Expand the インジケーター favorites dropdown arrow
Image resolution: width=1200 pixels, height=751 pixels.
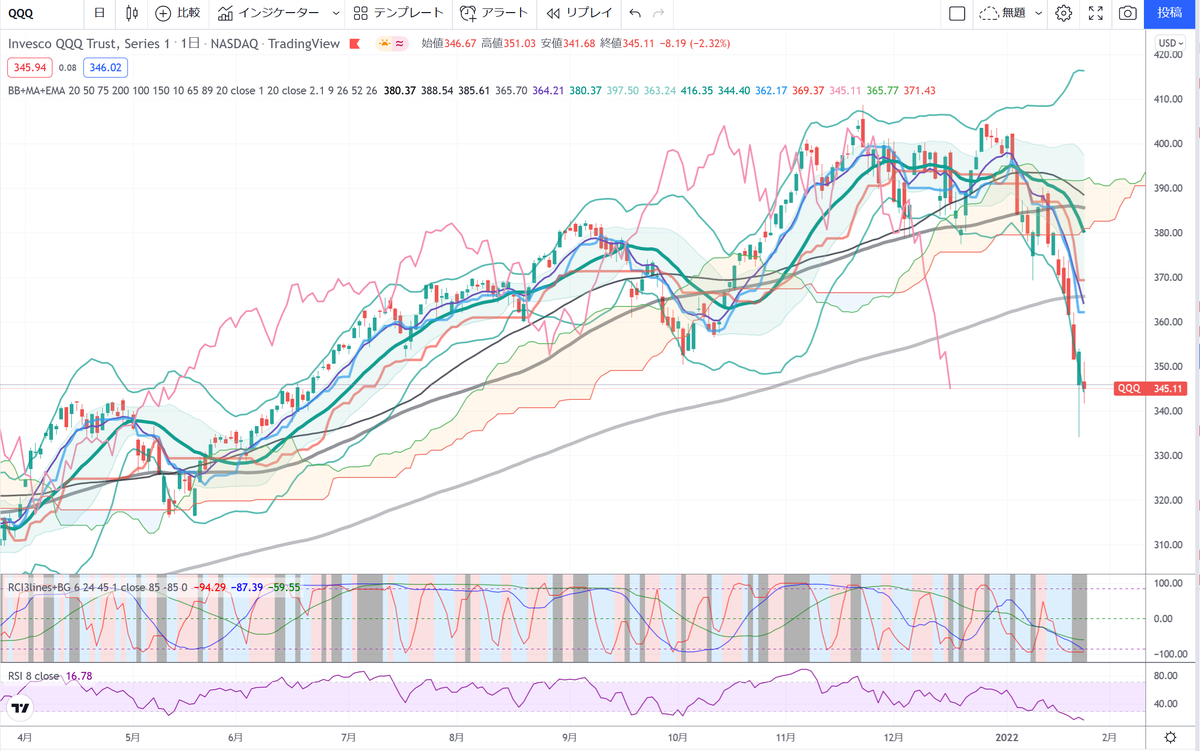tap(334, 13)
